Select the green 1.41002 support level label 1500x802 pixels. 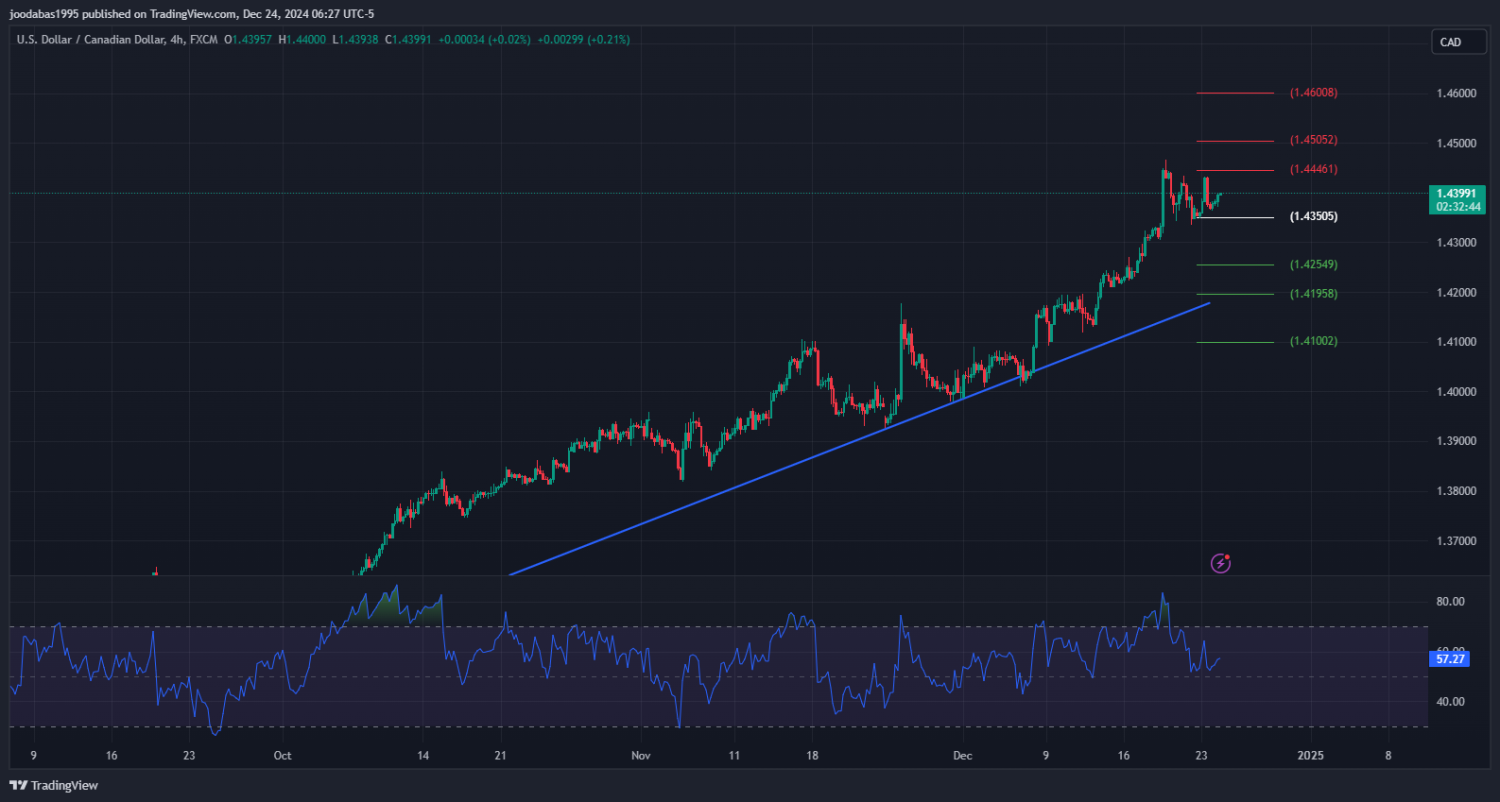tap(1313, 342)
